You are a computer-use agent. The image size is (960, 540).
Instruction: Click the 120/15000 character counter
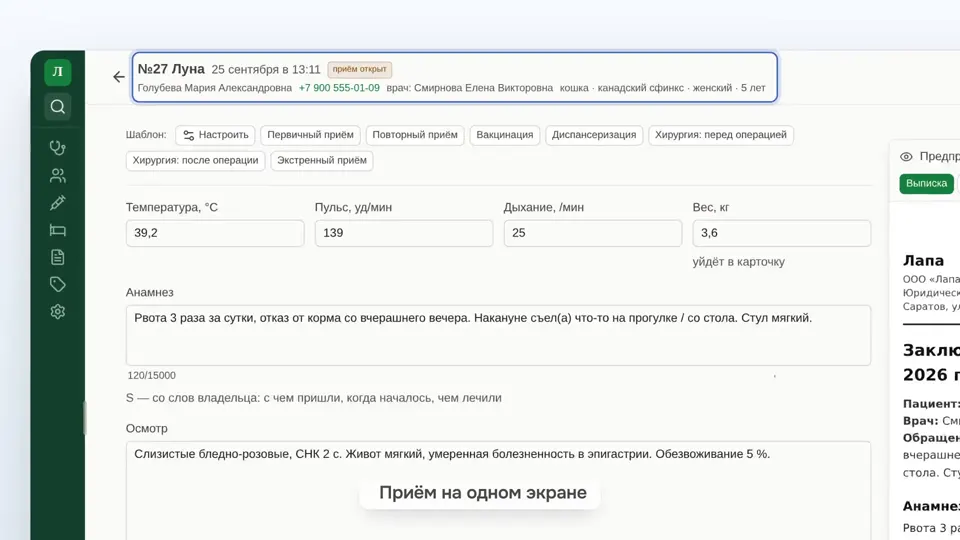point(151,375)
